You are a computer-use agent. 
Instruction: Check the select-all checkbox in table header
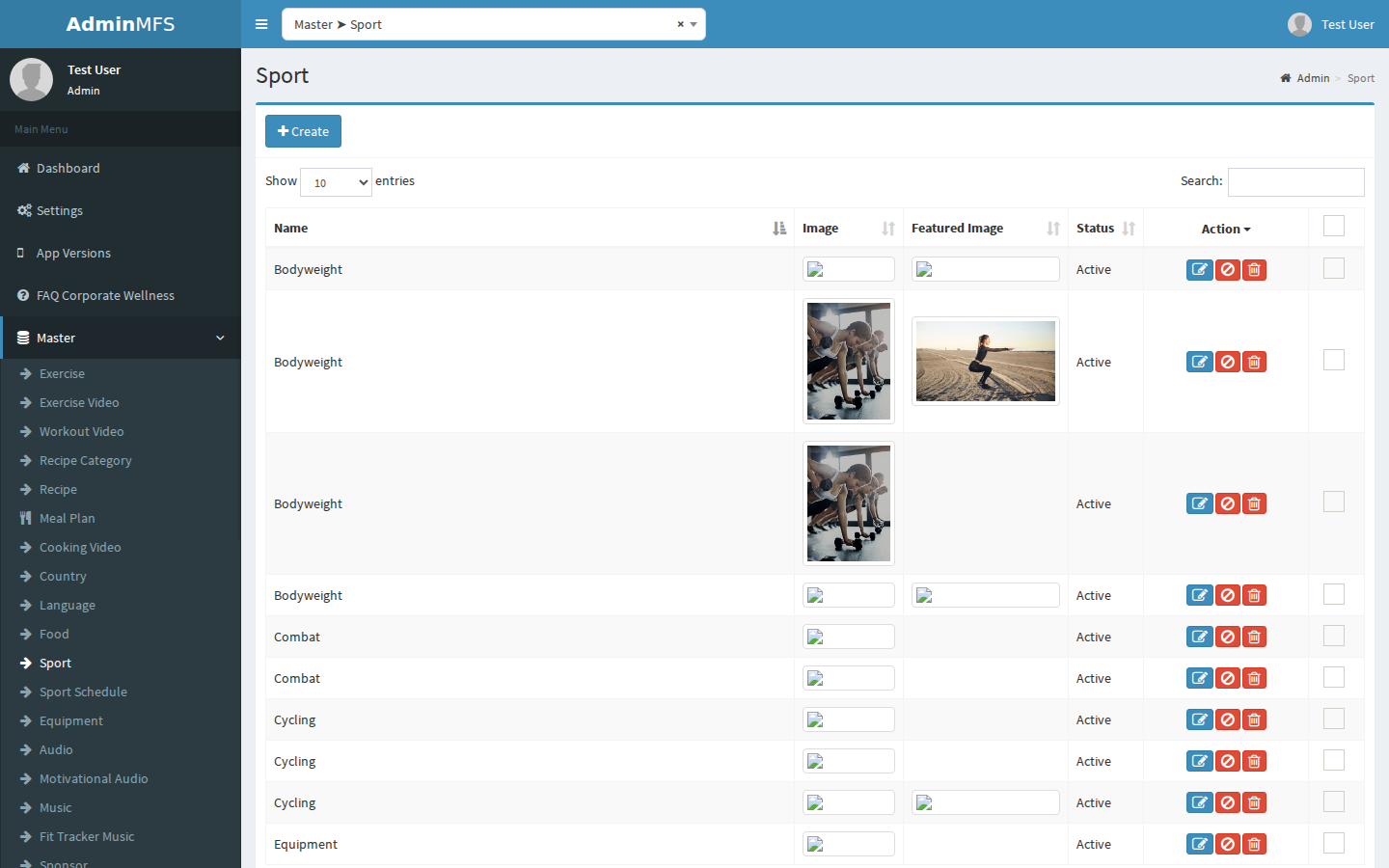1334,226
